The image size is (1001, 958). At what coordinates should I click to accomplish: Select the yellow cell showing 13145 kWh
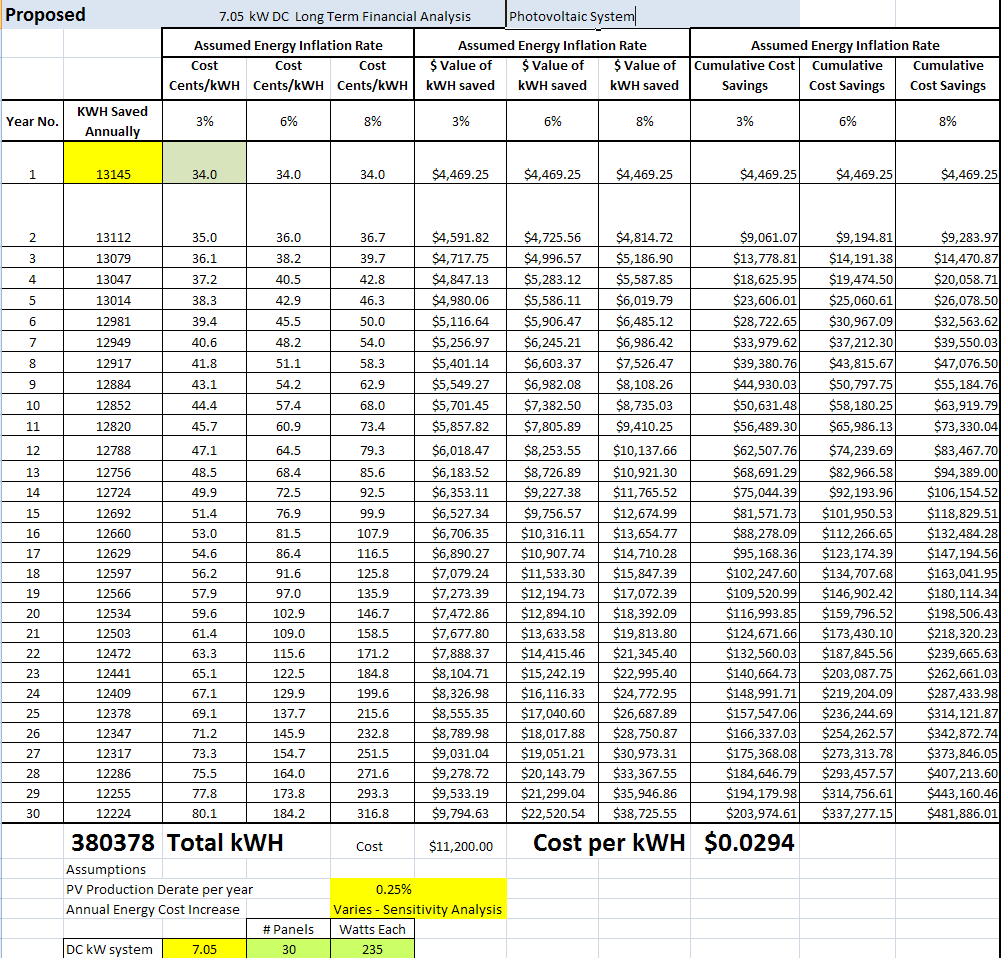pos(113,162)
